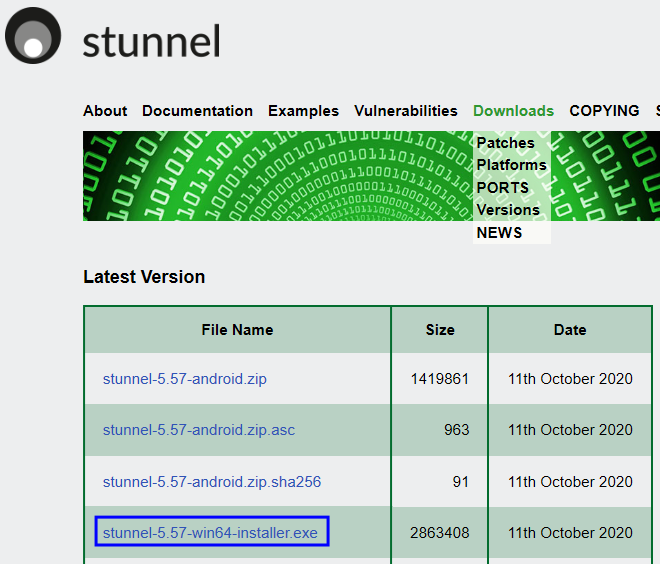Download stunnel-5.57-android.zip.sha256 checksum file
The height and width of the screenshot is (564, 660).
click(x=212, y=482)
